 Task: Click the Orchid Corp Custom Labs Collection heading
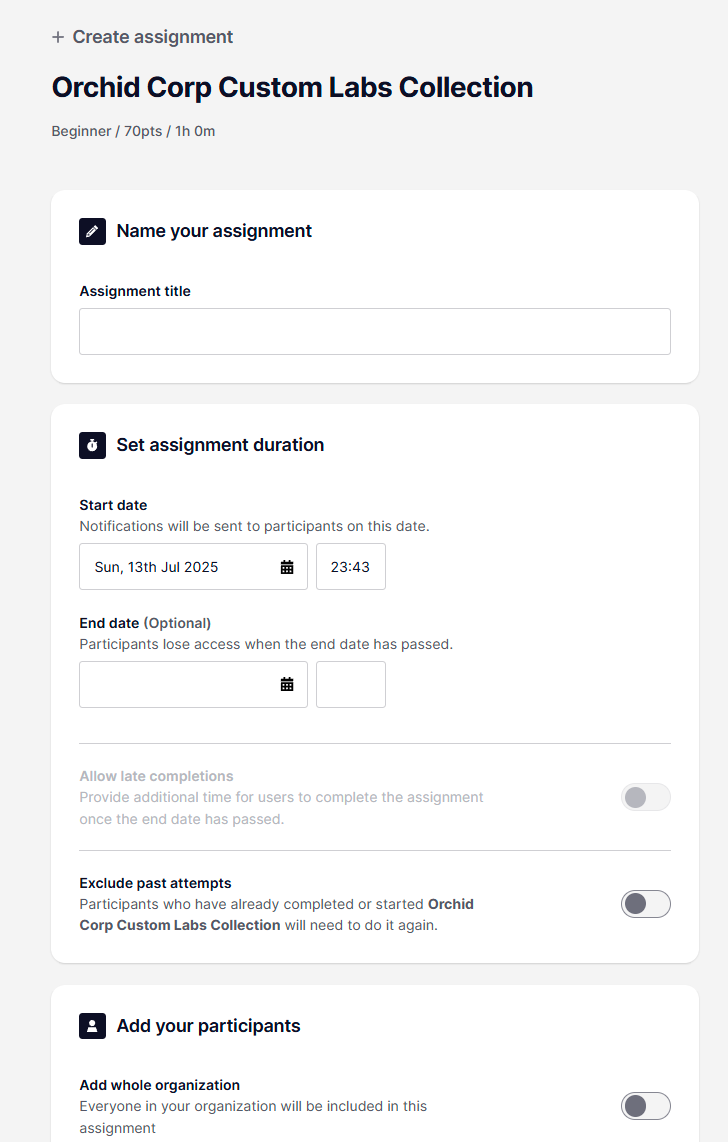point(292,87)
